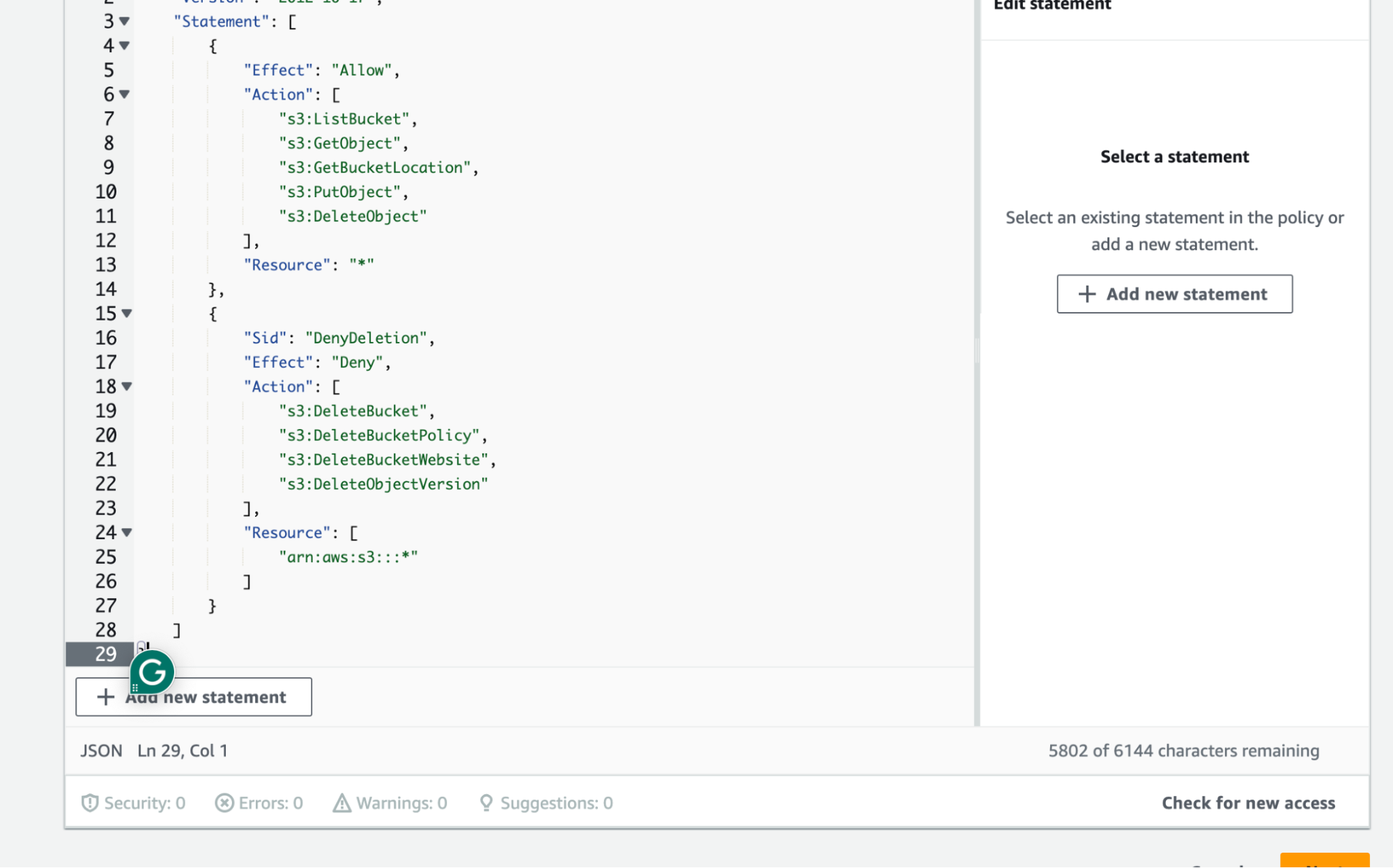Open the Grammarly icon in the editor
Screen dimensions: 1393x868
point(152,672)
